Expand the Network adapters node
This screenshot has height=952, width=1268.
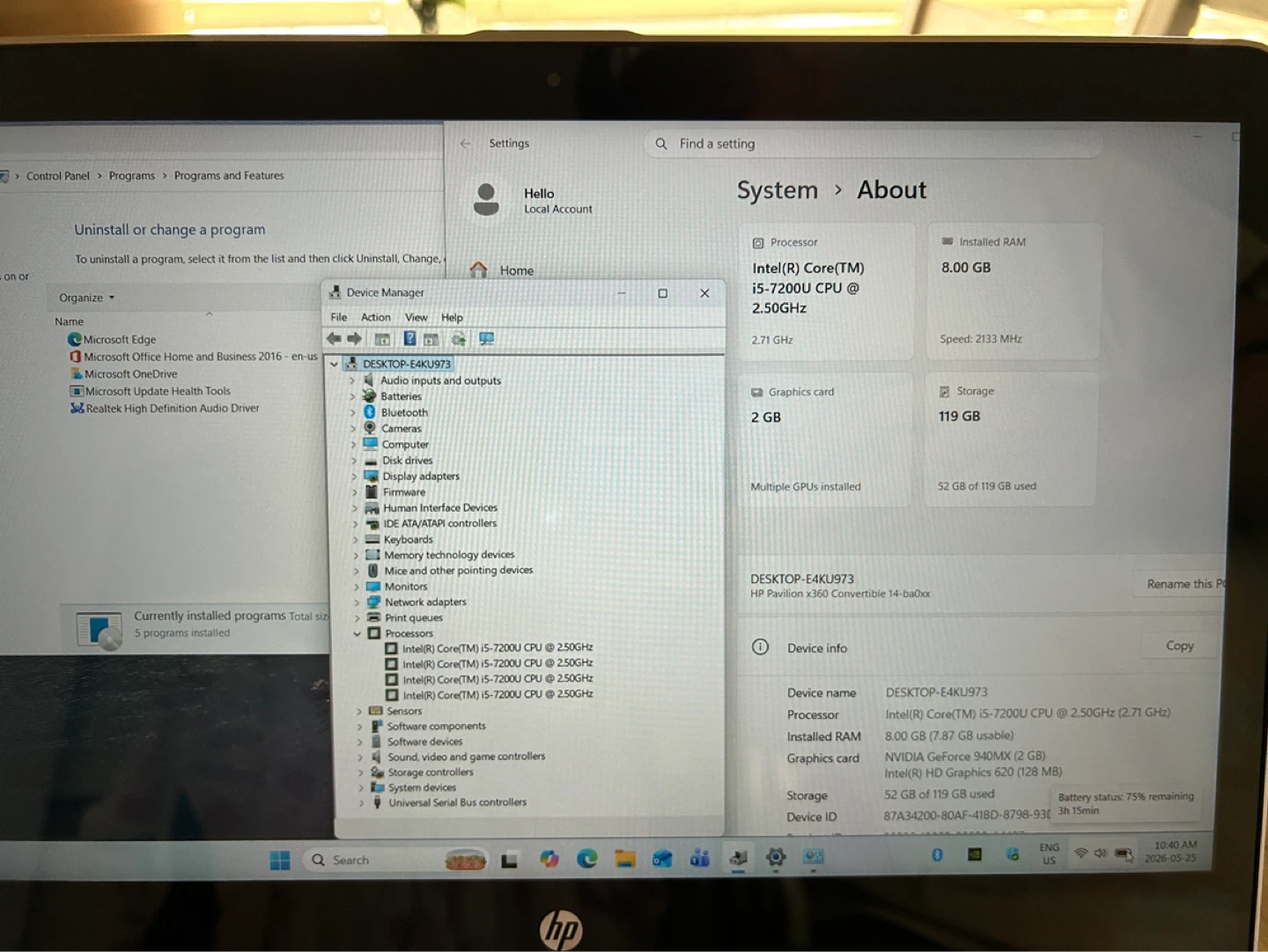357,602
